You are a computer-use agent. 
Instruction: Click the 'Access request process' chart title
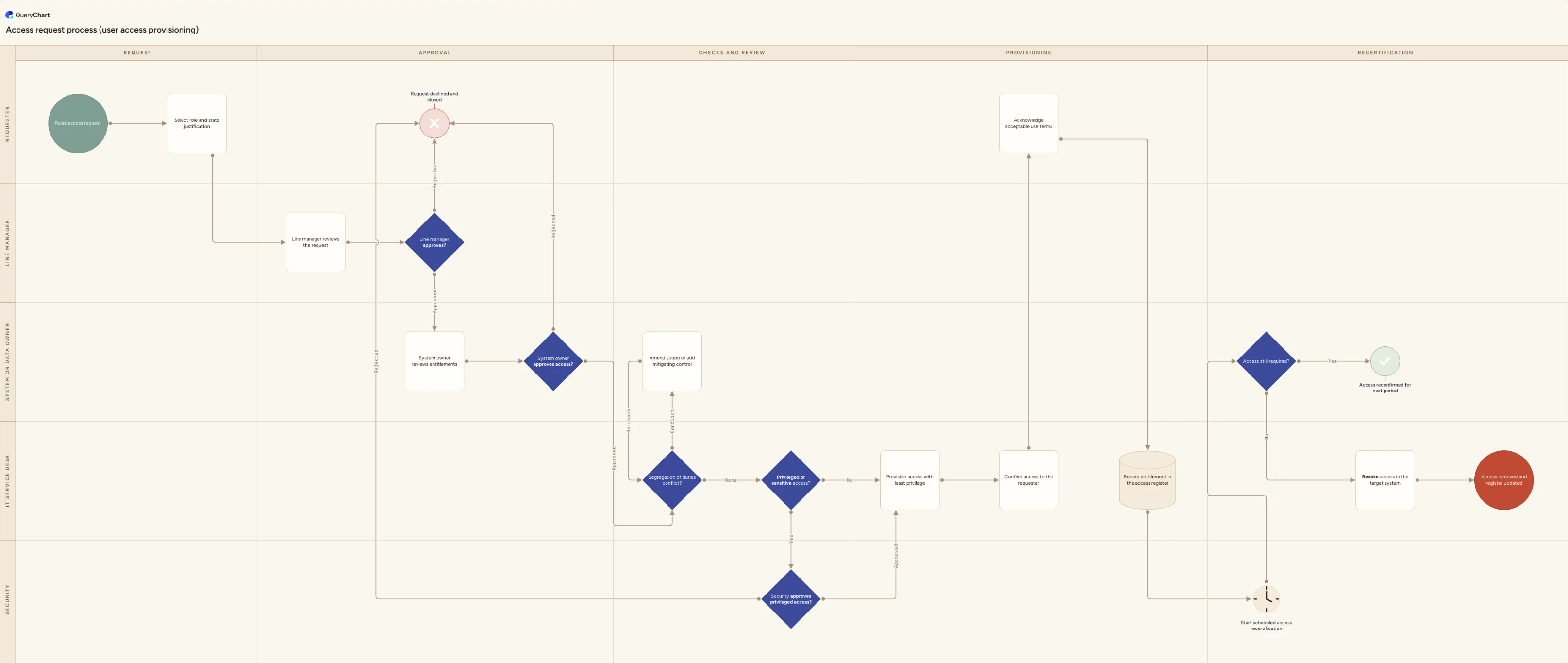click(x=102, y=30)
